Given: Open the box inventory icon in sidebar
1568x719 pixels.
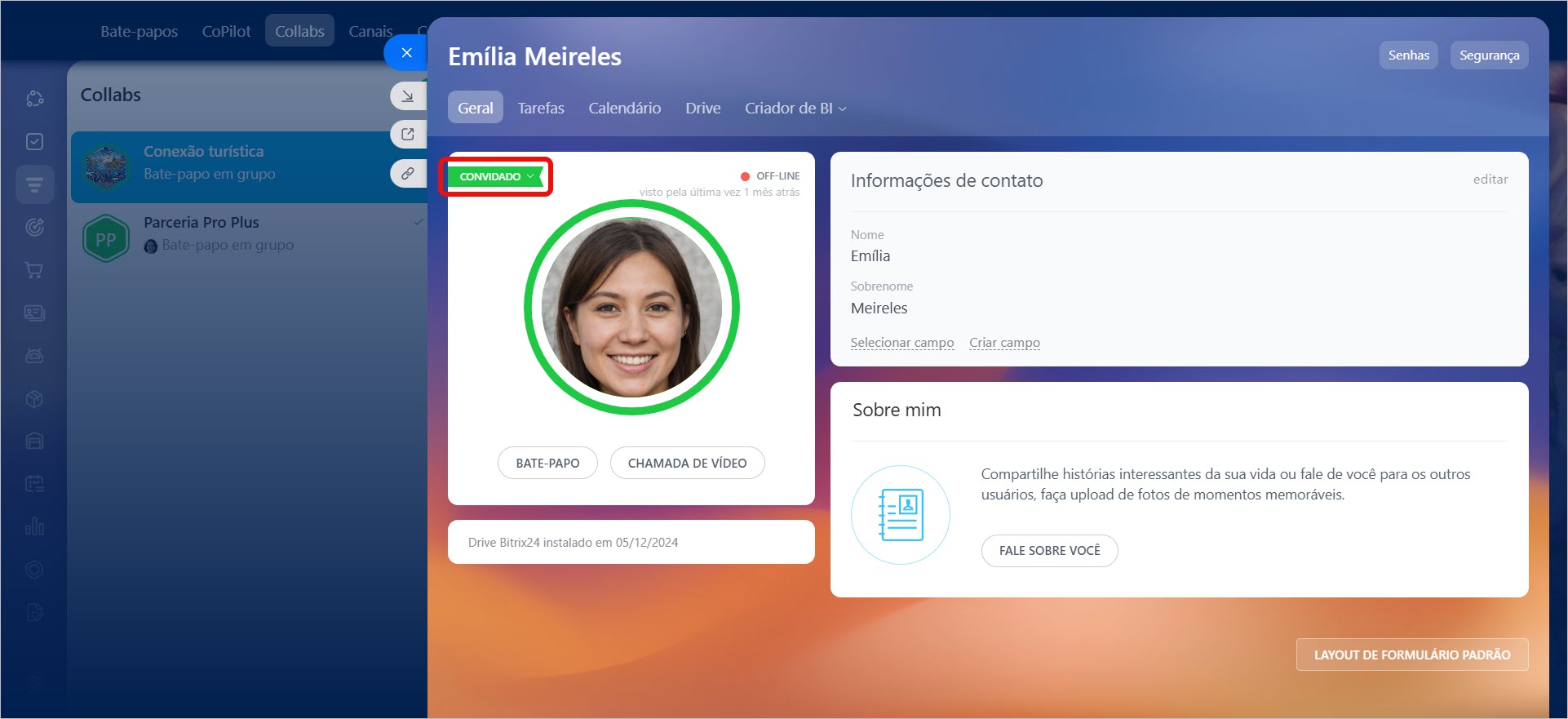Looking at the screenshot, I should click(34, 398).
